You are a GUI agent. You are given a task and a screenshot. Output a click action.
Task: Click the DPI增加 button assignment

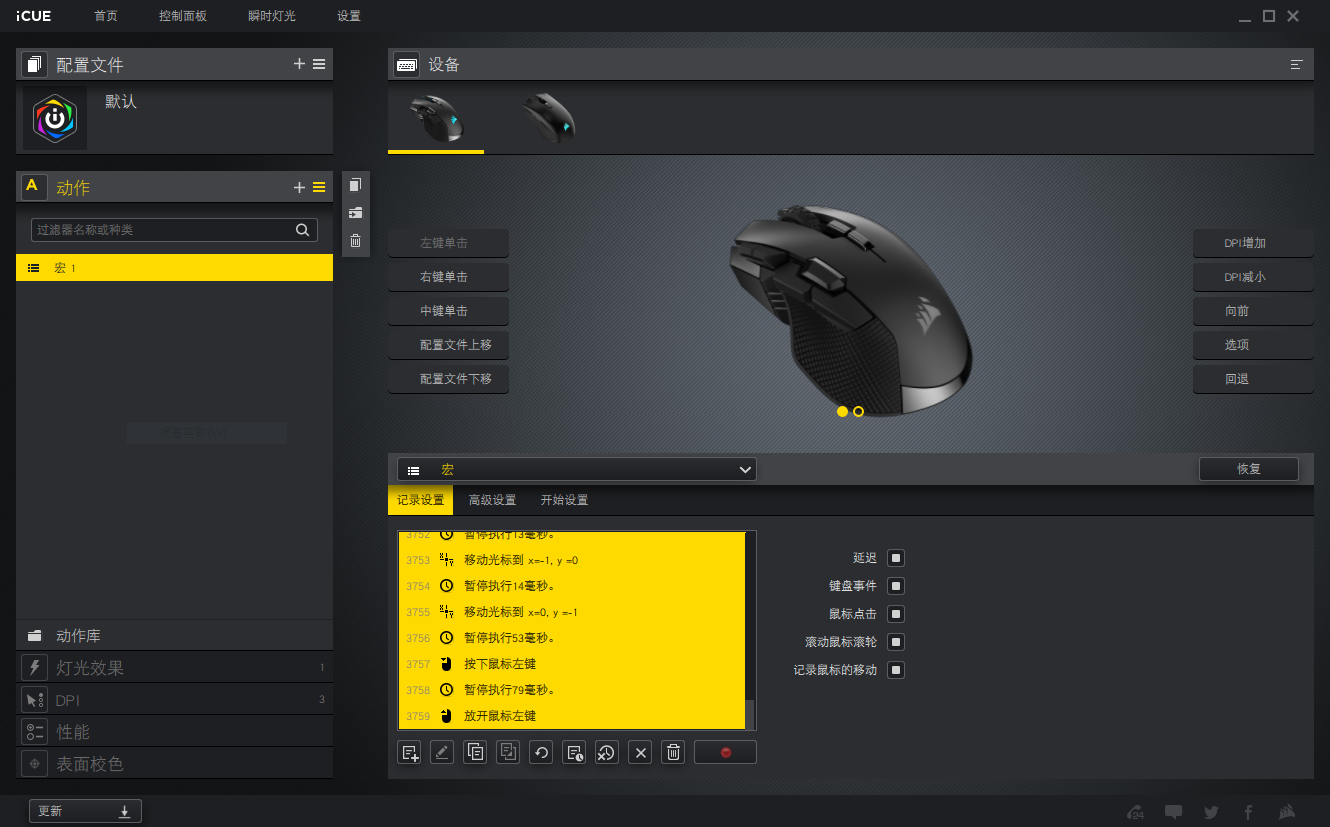click(1253, 243)
